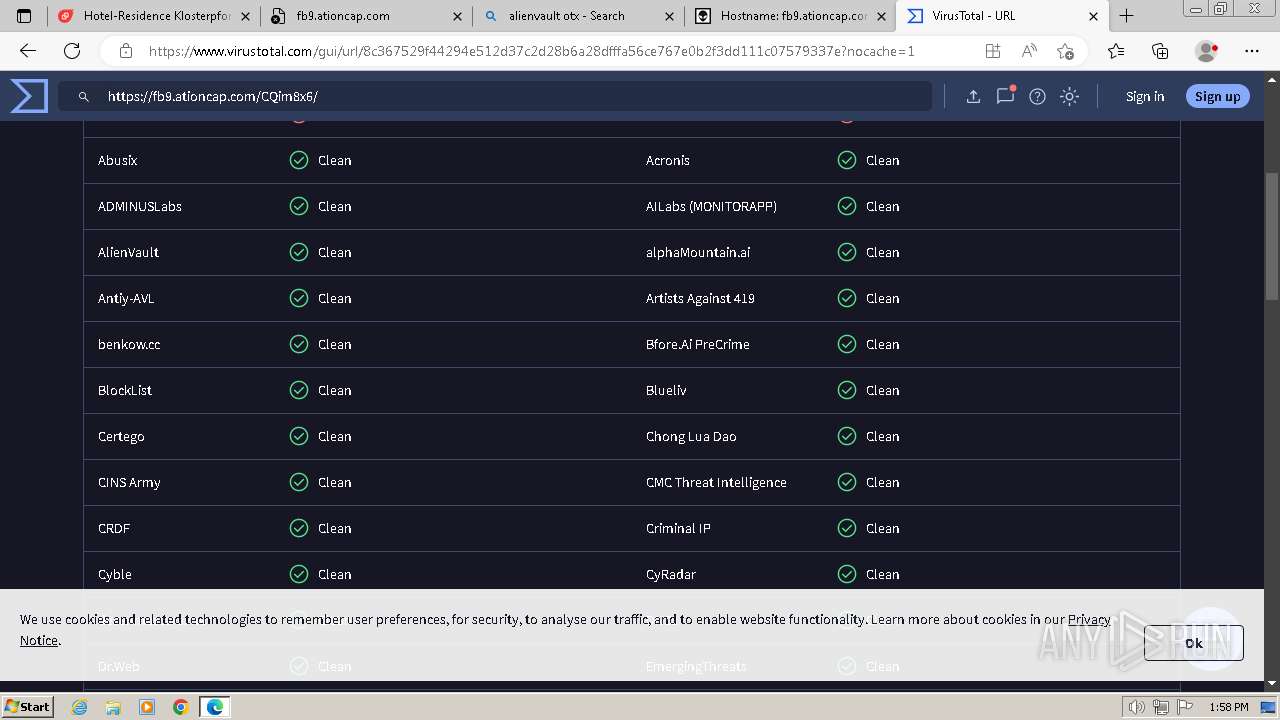Click the Sign up button
Image resolution: width=1280 pixels, height=720 pixels.
(x=1217, y=96)
